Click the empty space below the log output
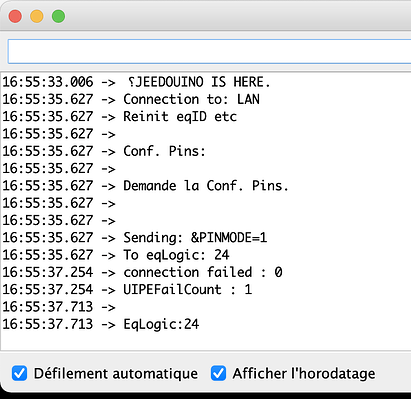This screenshot has width=411, height=399. point(205,341)
